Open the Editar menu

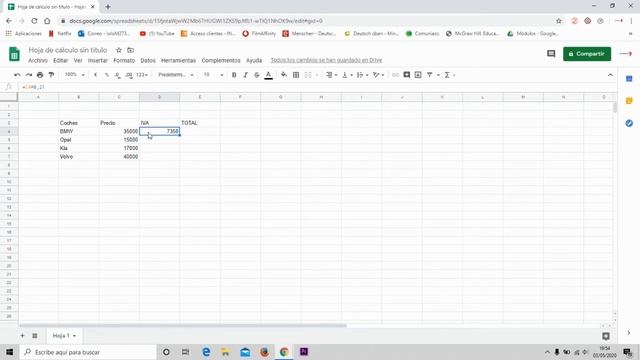(x=60, y=60)
